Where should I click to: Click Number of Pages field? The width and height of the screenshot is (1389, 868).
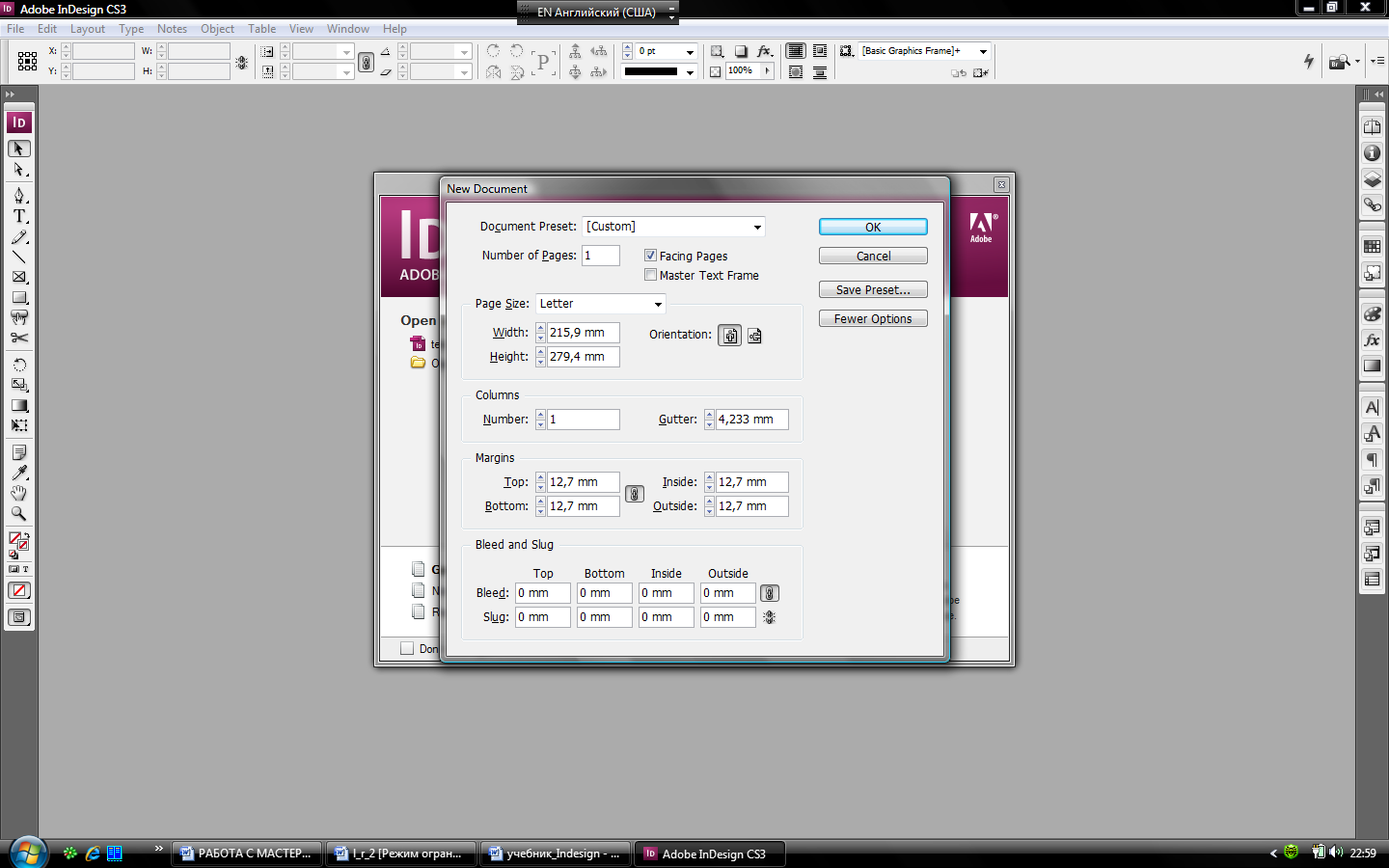[x=600, y=256]
